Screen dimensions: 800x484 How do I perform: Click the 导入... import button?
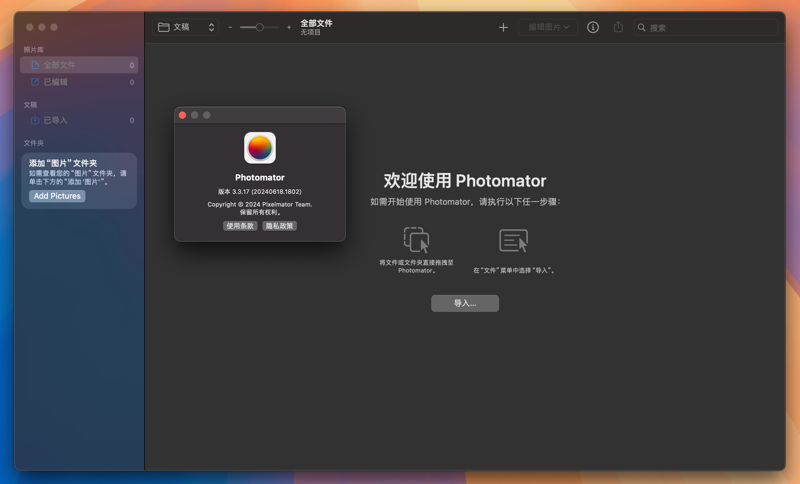(x=465, y=303)
